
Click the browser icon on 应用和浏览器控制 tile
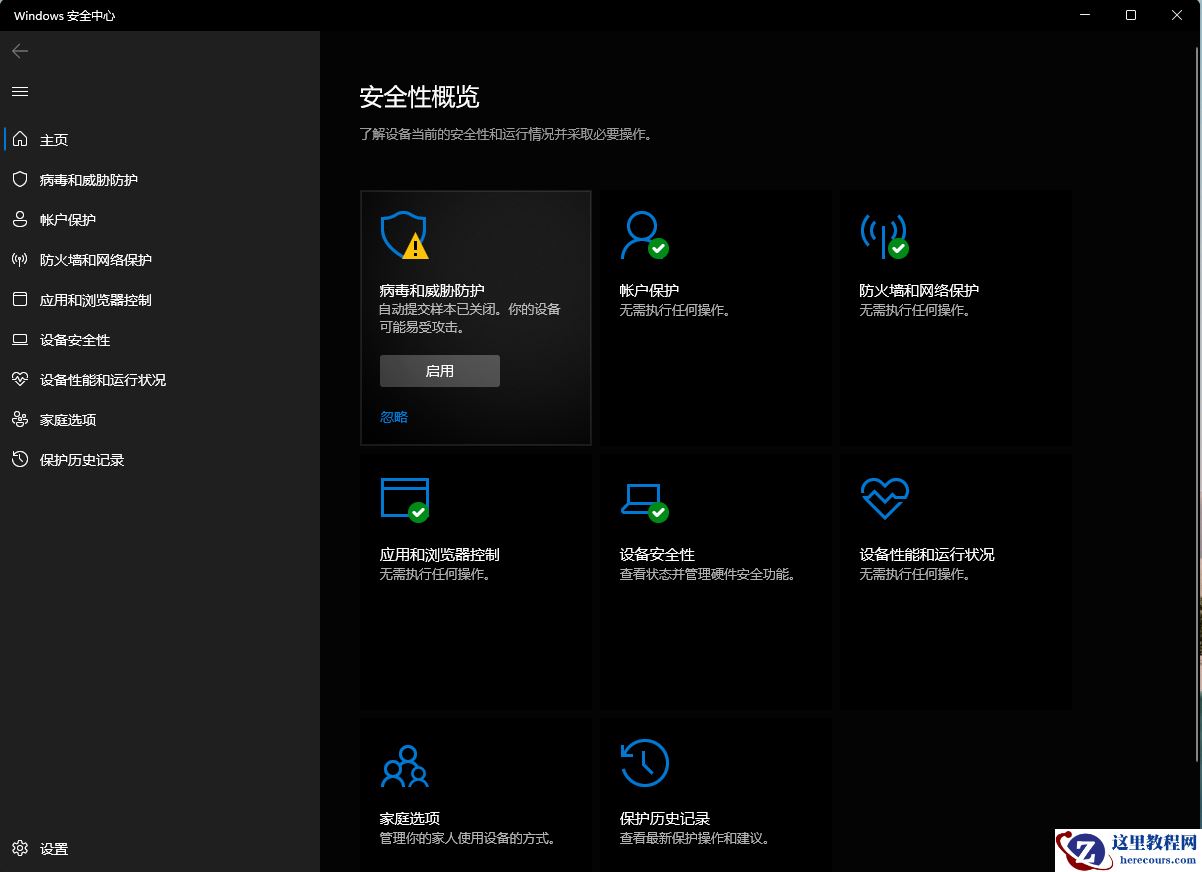(x=405, y=498)
